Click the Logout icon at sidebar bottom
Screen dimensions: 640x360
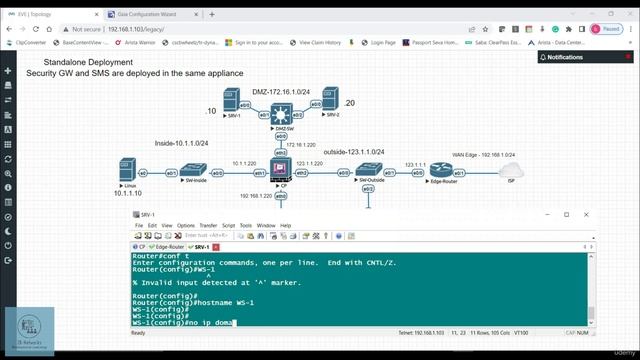tap(8, 260)
